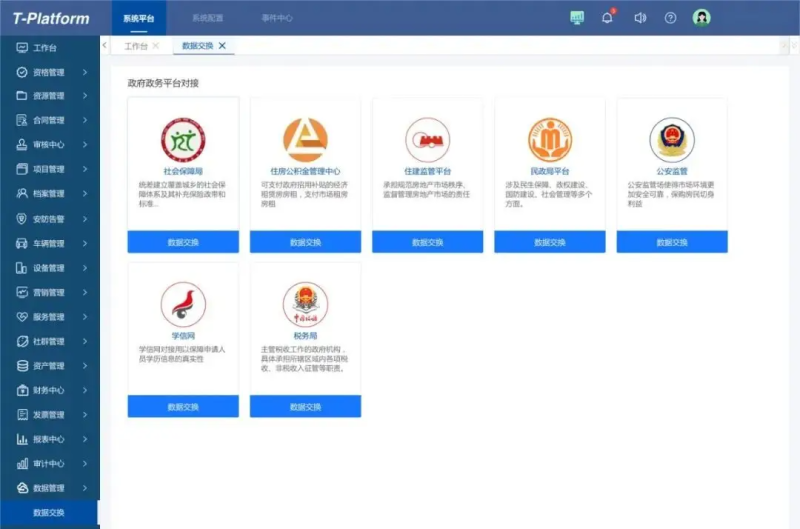Click 数据交换 button under 住建监管平台

pos(428,242)
